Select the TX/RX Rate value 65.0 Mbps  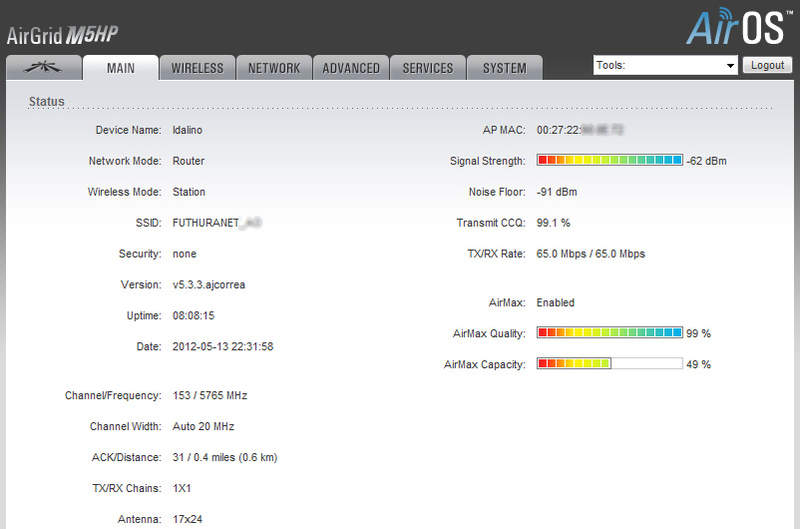[x=590, y=254]
